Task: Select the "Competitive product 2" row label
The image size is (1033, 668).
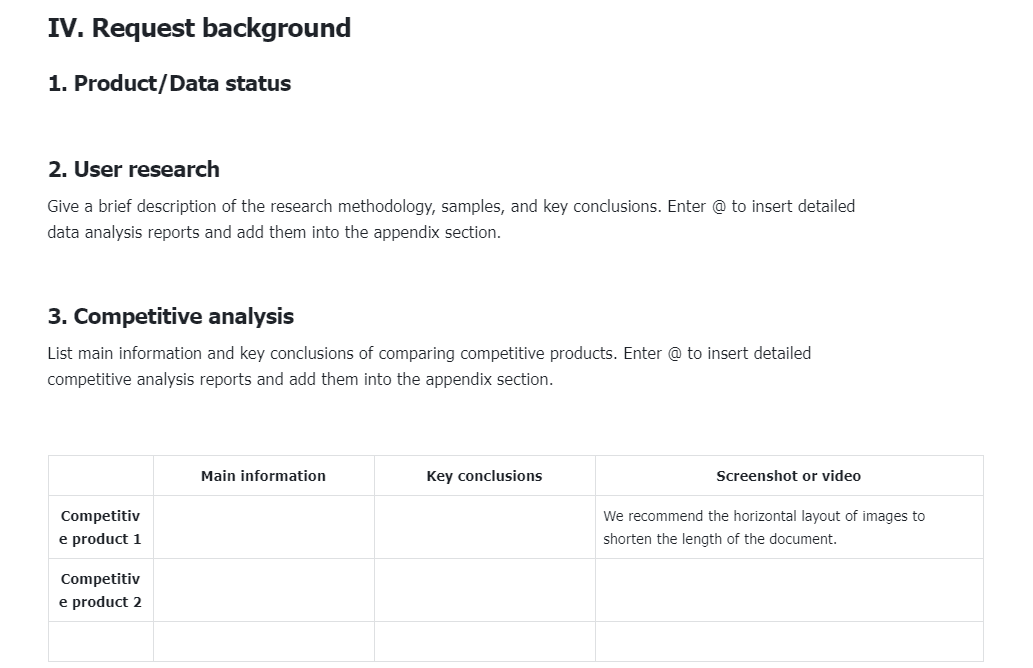Action: point(100,590)
